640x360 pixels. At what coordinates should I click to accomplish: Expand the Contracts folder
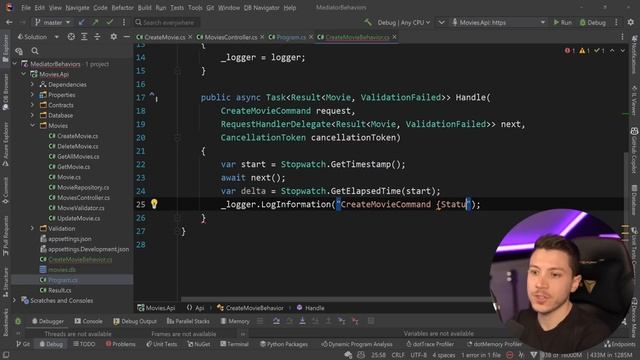(32, 105)
